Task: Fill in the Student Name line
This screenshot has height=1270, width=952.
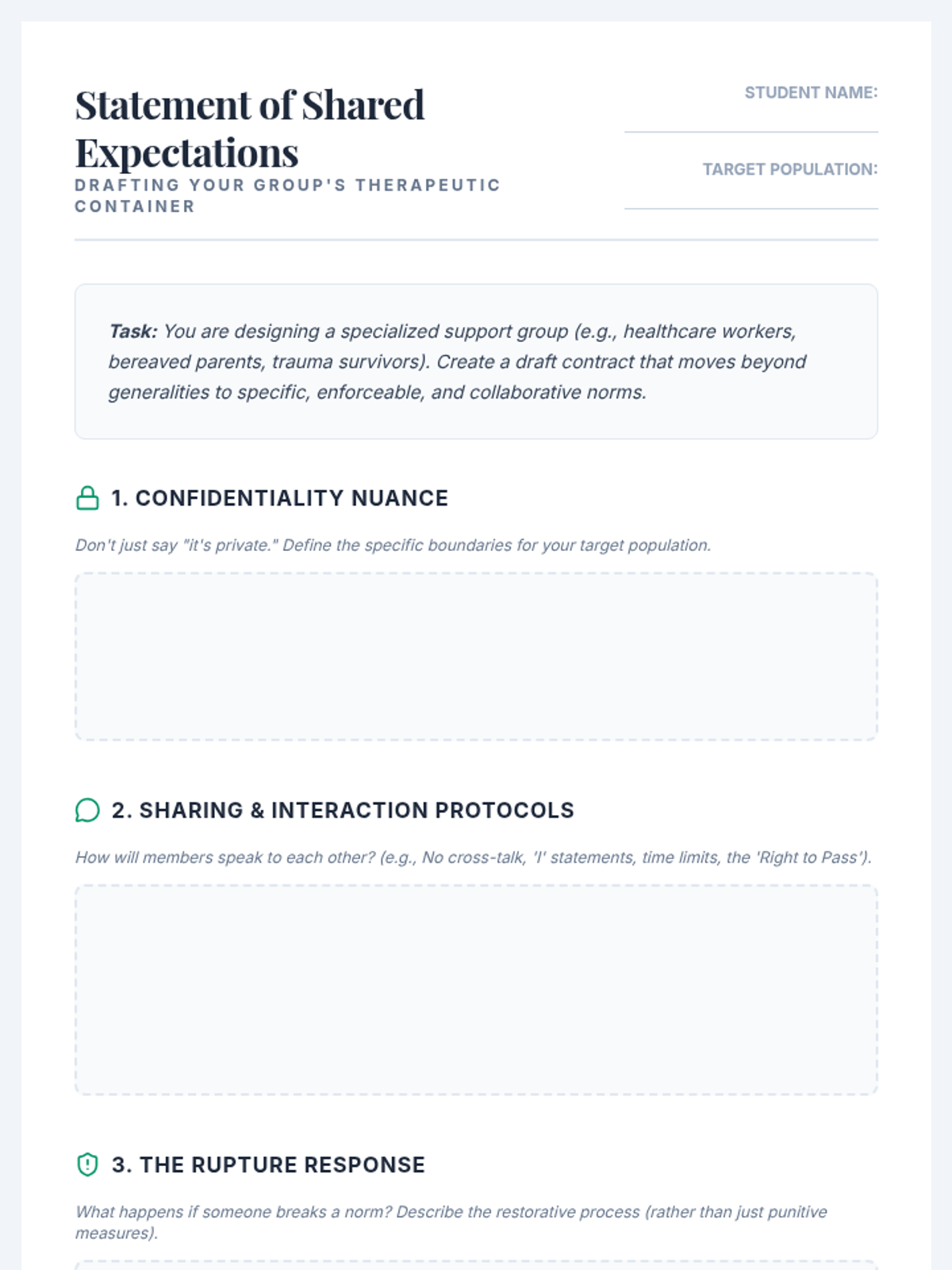Action: coord(750,117)
